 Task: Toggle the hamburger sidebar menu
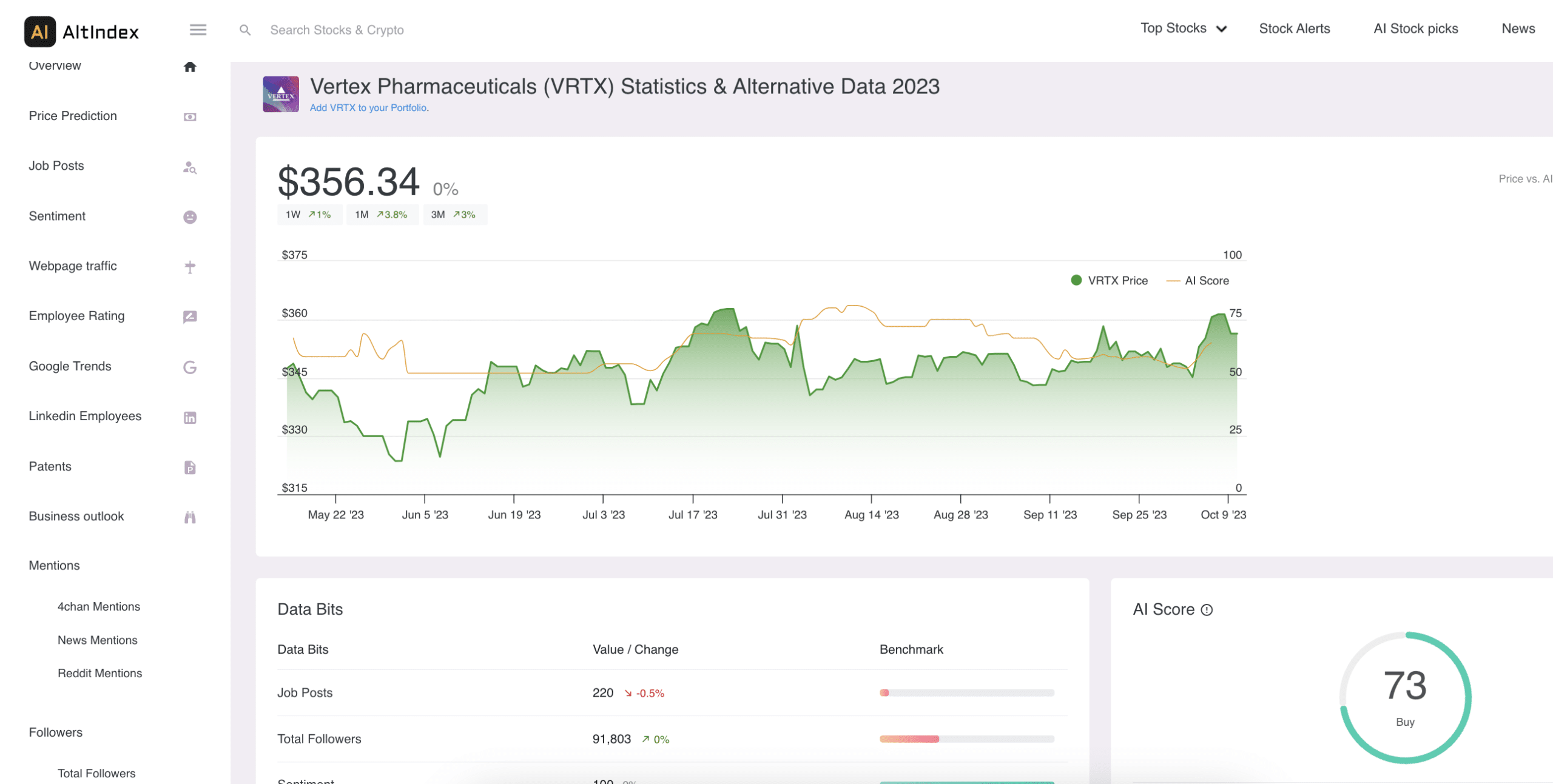coord(198,30)
